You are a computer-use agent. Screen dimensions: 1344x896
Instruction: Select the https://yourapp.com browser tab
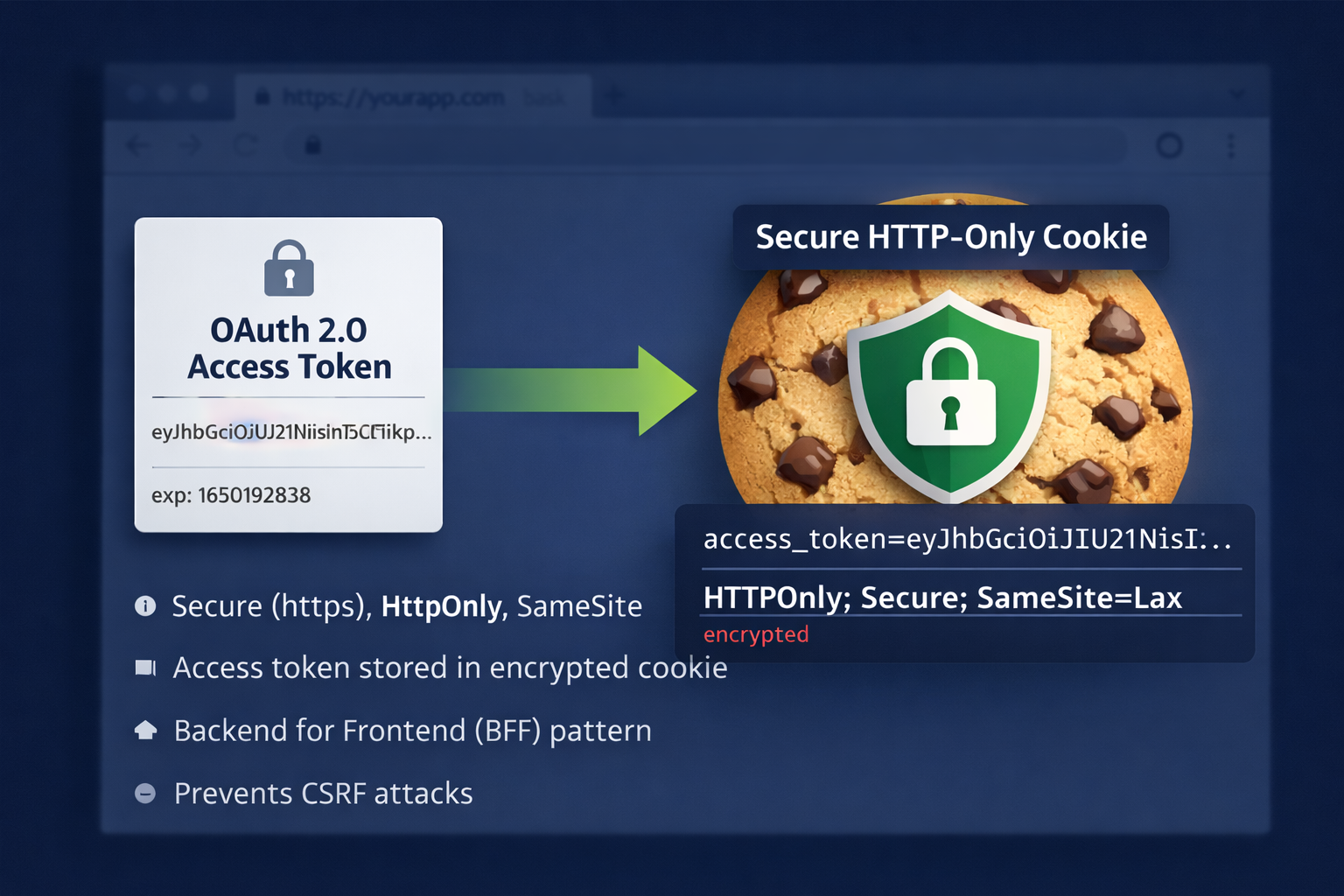392,96
